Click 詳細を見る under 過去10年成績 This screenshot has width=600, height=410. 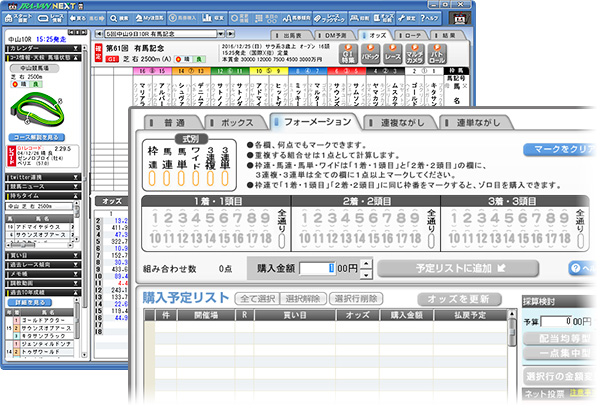coord(30,302)
